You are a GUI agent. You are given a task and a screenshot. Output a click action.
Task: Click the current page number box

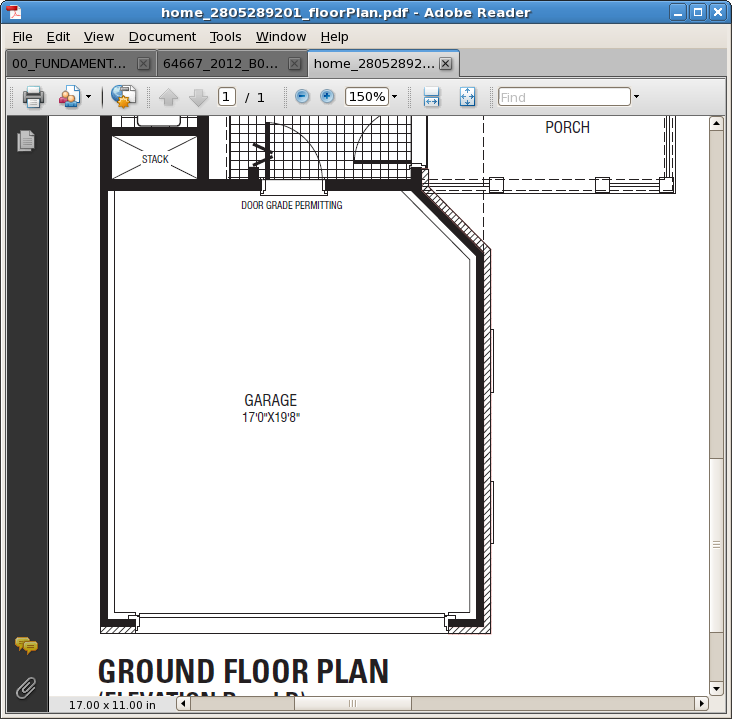pyautogui.click(x=227, y=97)
